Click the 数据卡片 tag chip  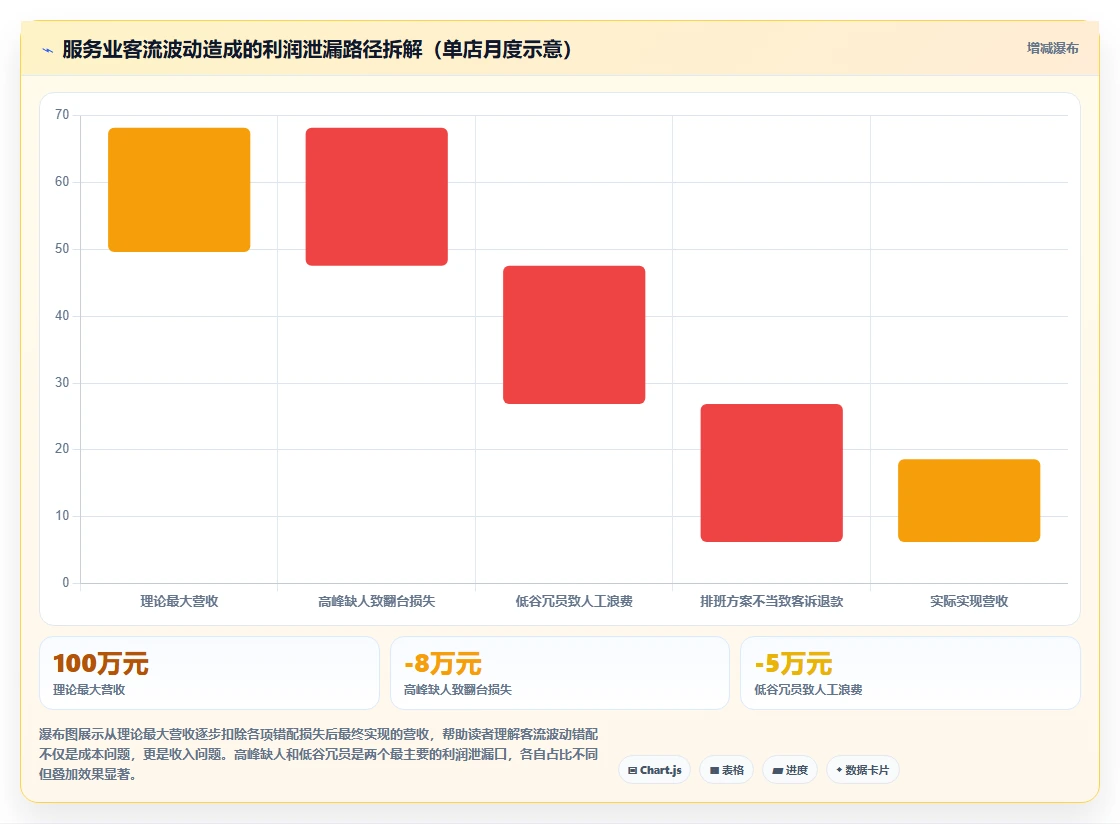(x=862, y=770)
